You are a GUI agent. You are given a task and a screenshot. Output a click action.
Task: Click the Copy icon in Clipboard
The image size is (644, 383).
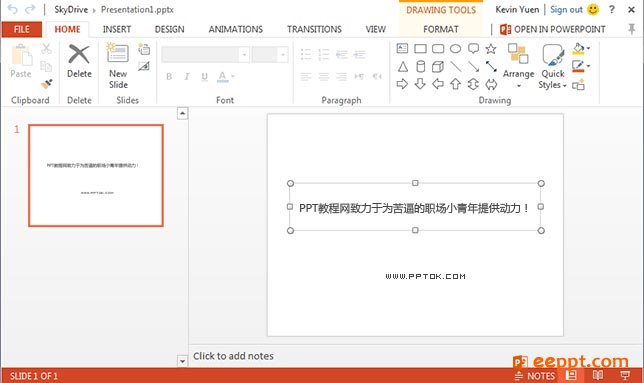pos(46,66)
